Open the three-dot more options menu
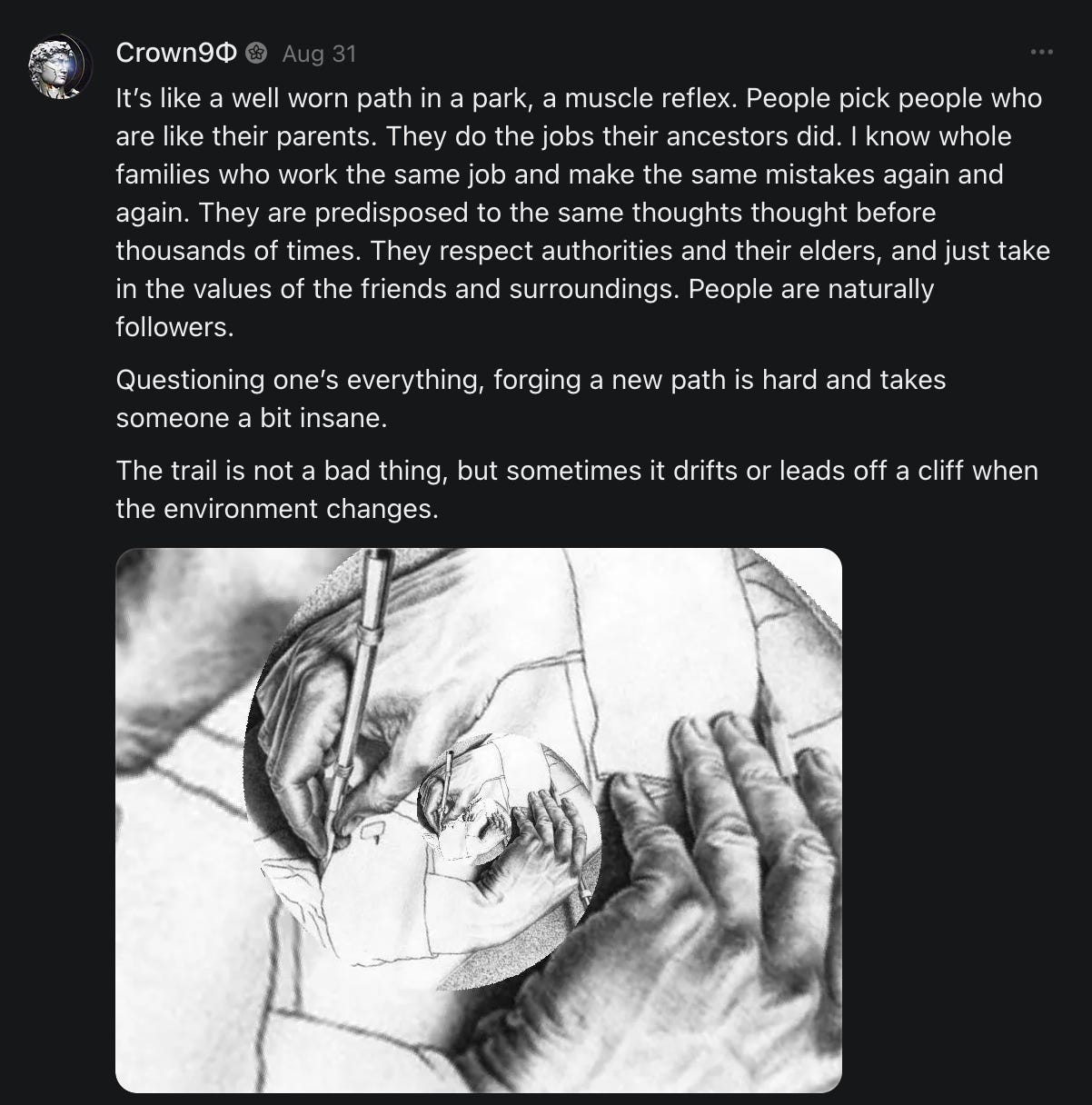1092x1105 pixels. pyautogui.click(x=1042, y=53)
